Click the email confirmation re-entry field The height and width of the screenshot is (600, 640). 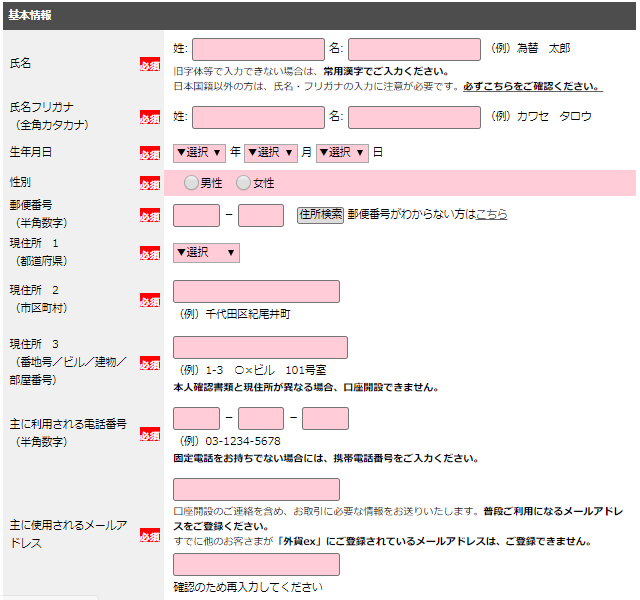(256, 564)
